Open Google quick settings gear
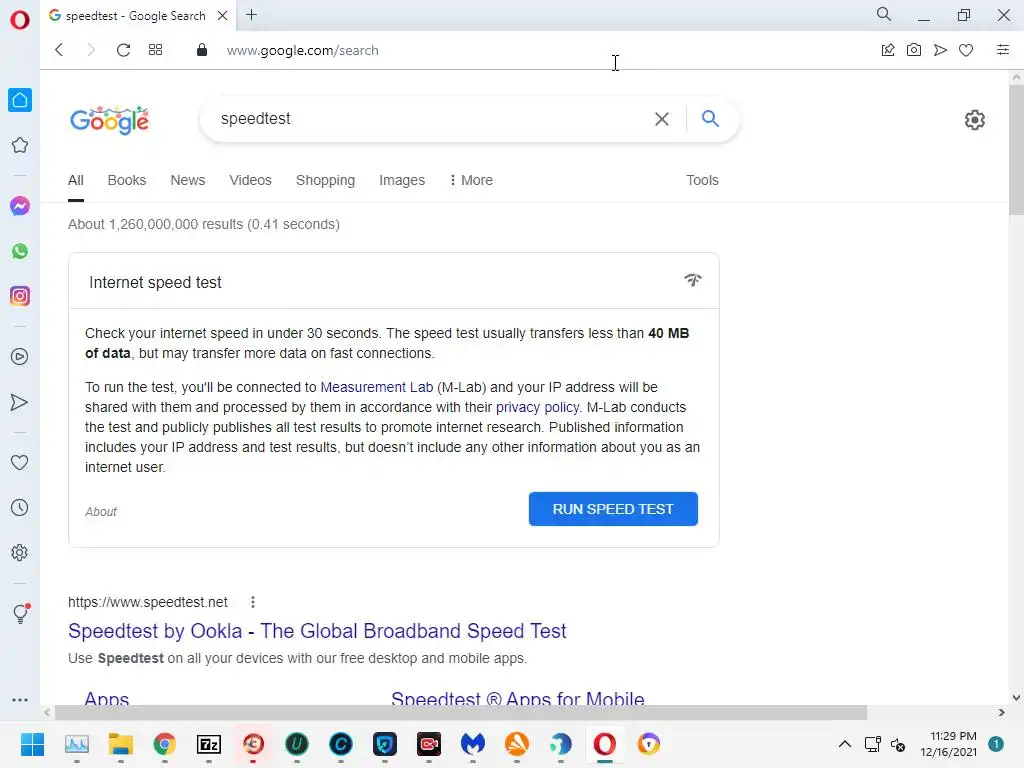 (974, 120)
